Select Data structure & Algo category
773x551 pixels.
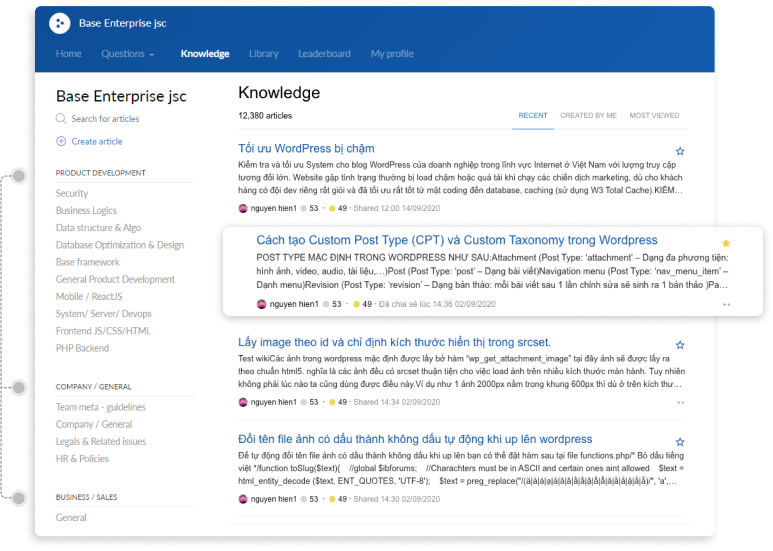[98, 228]
